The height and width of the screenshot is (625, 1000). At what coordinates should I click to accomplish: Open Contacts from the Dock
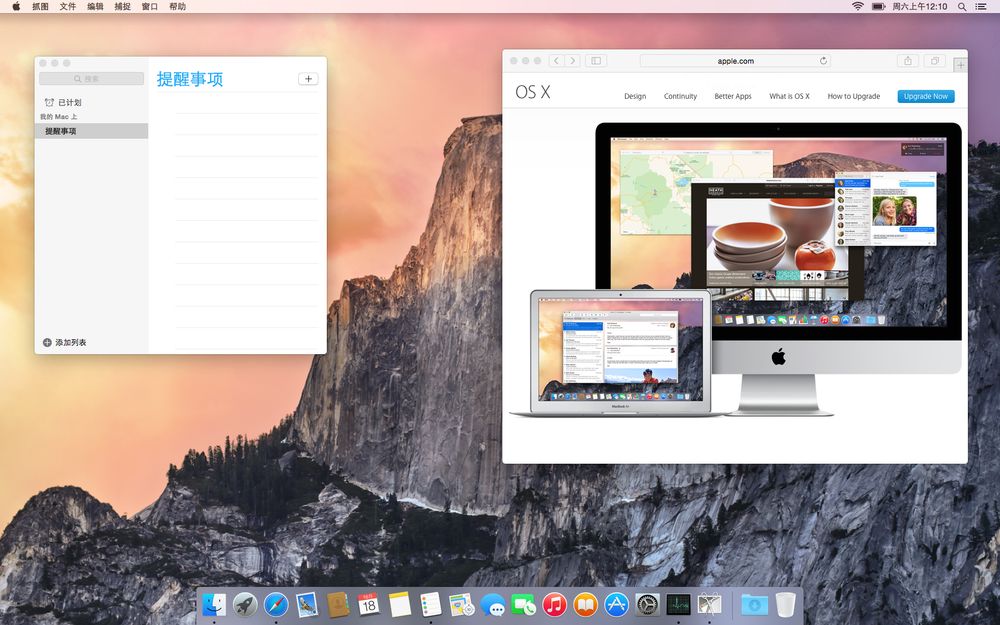(338, 605)
